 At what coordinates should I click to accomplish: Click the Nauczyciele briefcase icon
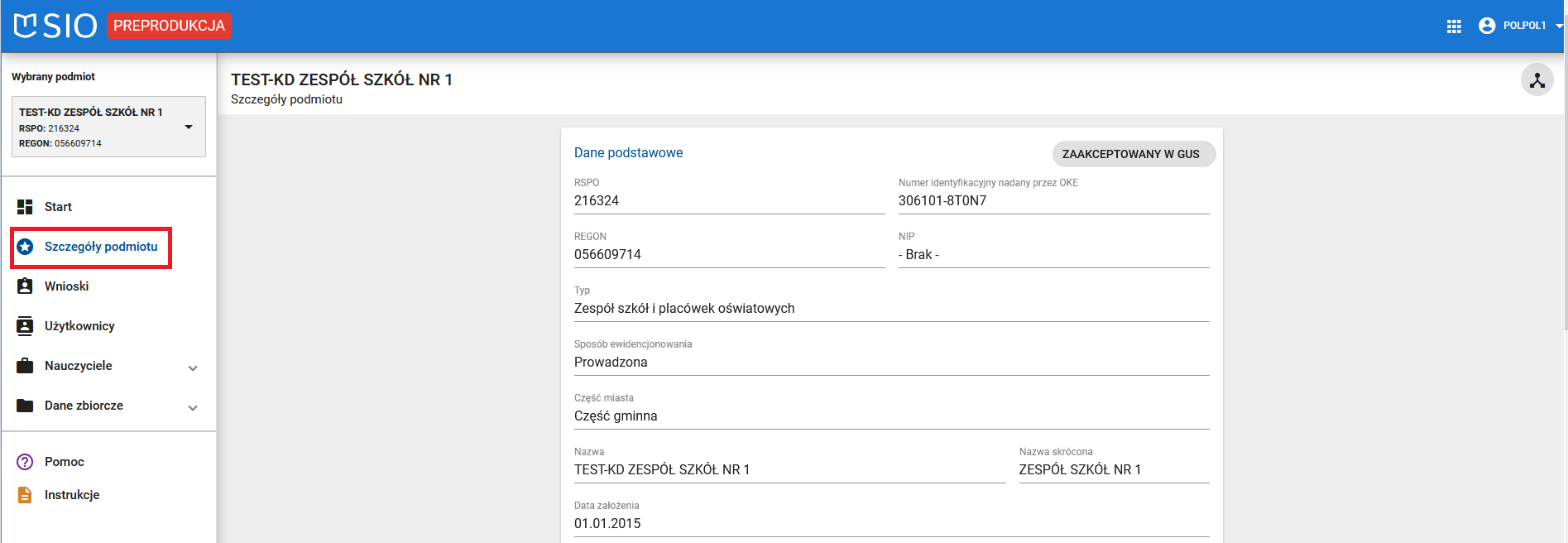[x=25, y=366]
